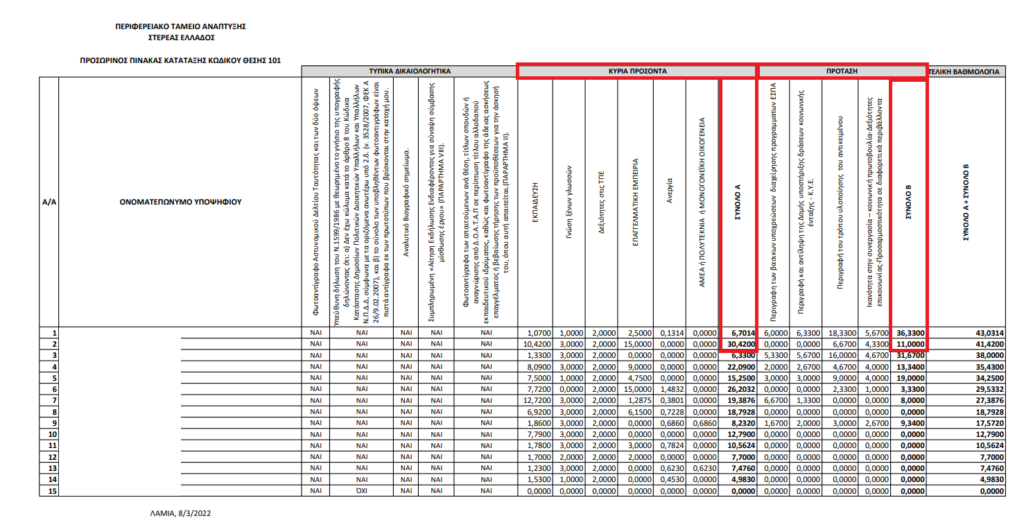This screenshot has width=1024, height=525.
Task: Click the 'Γνώση ξένων γλωσσών' column header
Action: (x=569, y=202)
